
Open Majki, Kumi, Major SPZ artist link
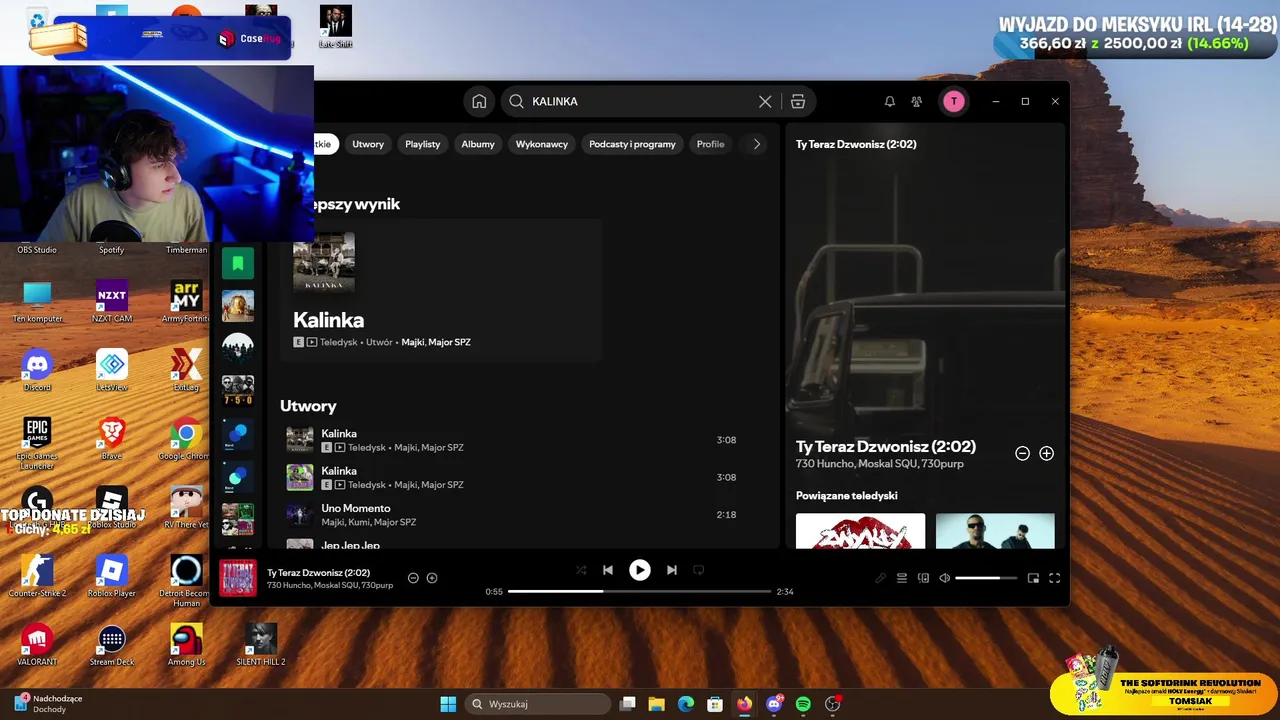[368, 522]
